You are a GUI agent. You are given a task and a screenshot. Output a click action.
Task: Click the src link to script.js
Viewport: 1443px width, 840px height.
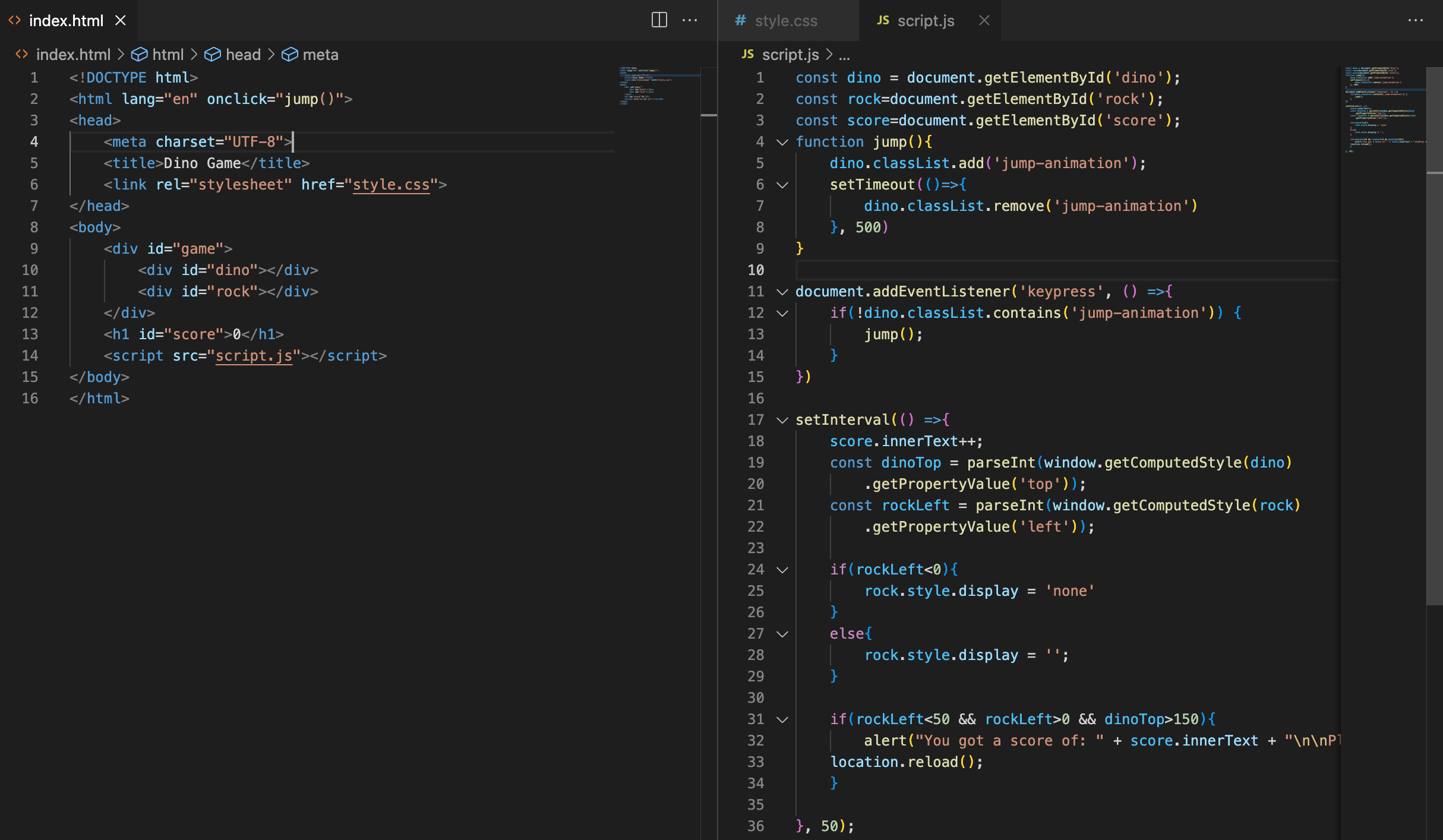[253, 356]
